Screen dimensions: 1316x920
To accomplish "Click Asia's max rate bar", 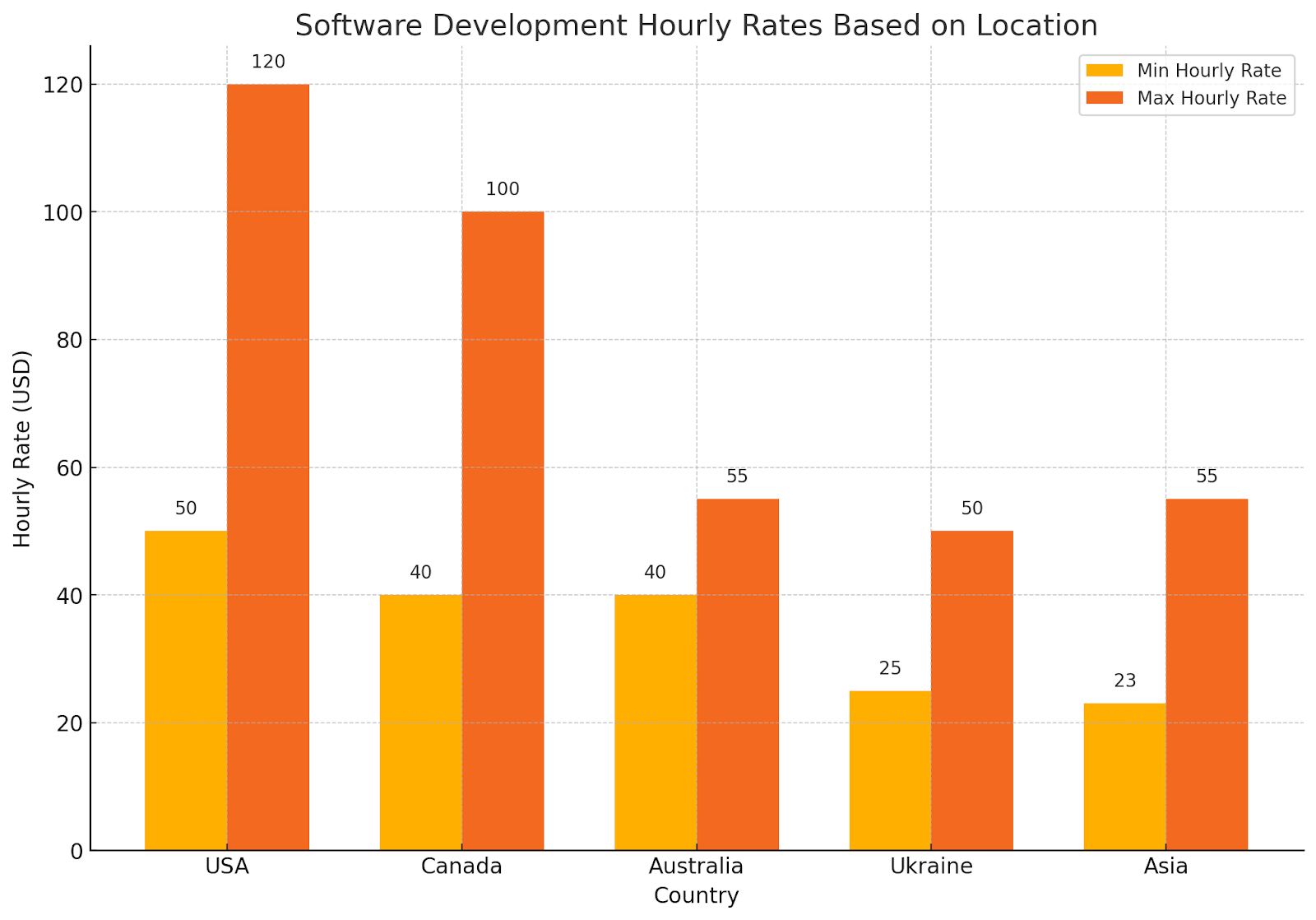I will tap(1207, 675).
